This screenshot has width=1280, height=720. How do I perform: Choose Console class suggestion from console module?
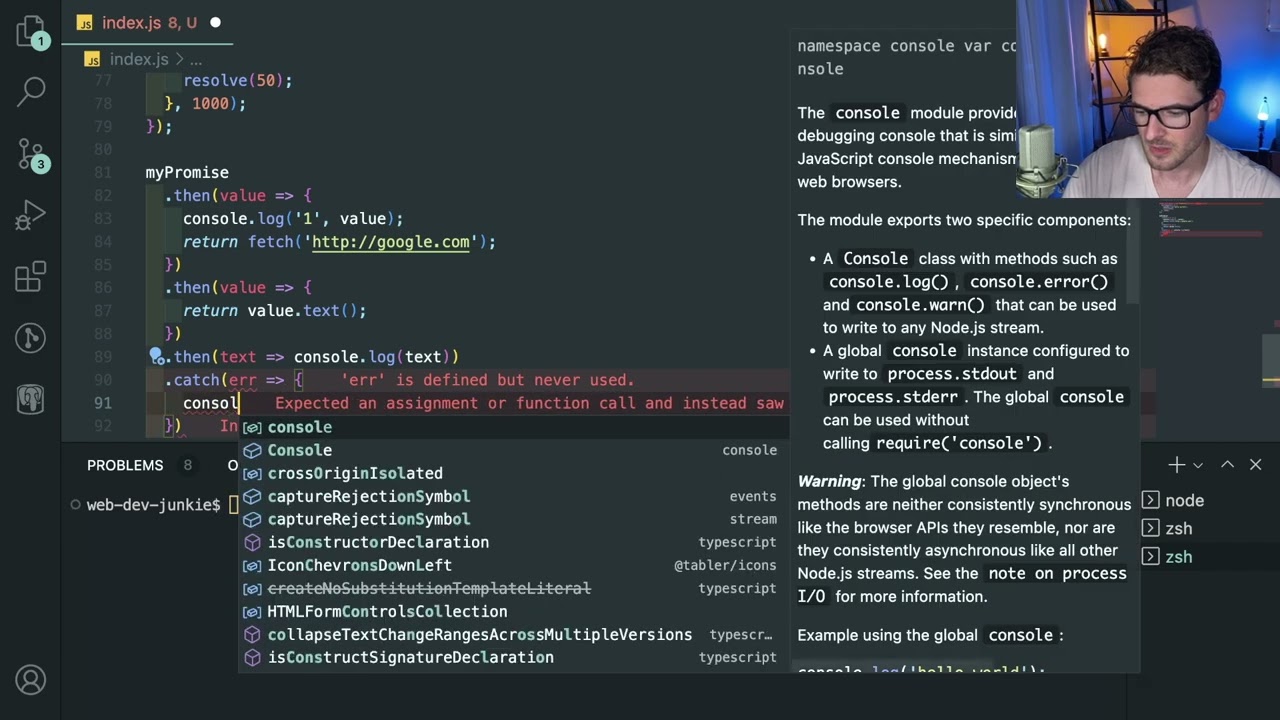point(513,450)
